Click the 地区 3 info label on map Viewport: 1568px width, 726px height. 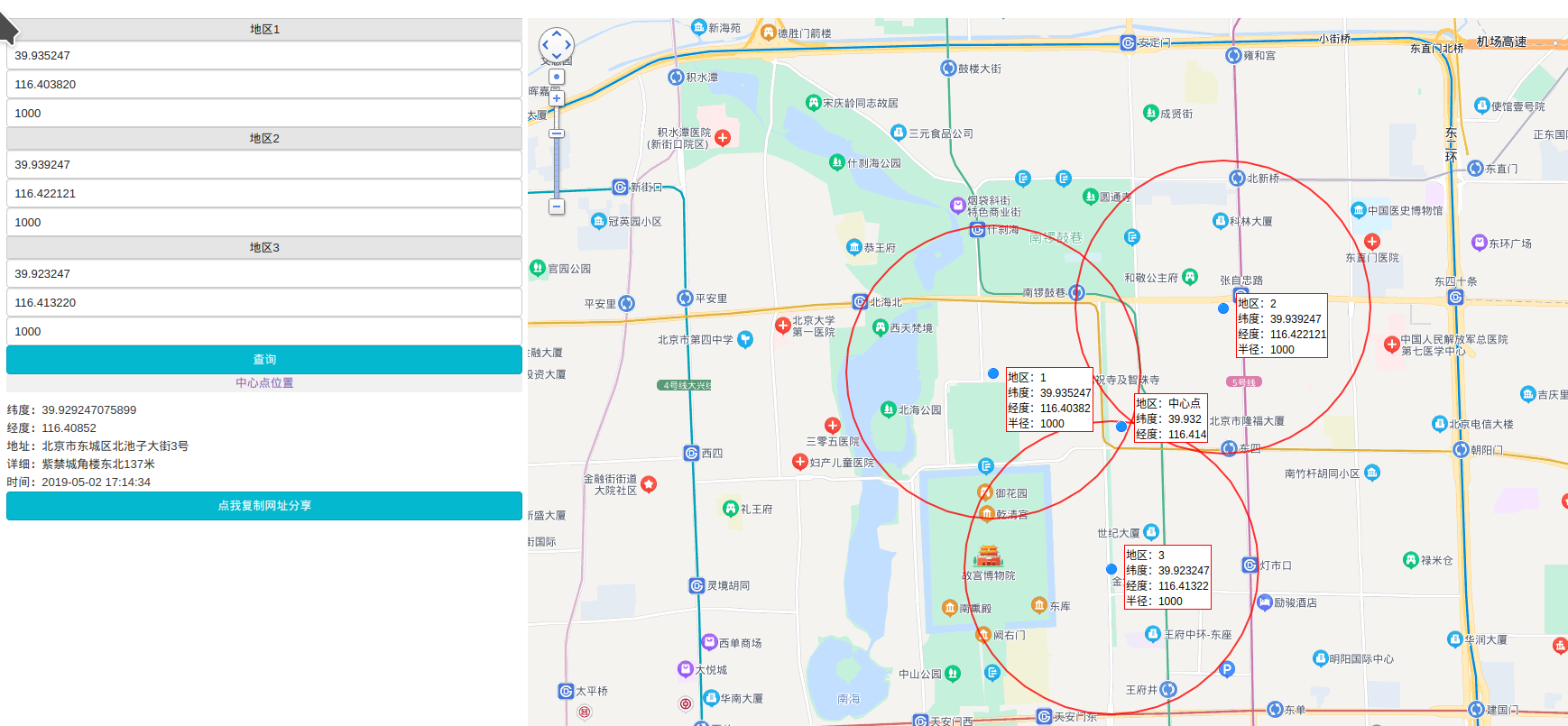point(1167,577)
